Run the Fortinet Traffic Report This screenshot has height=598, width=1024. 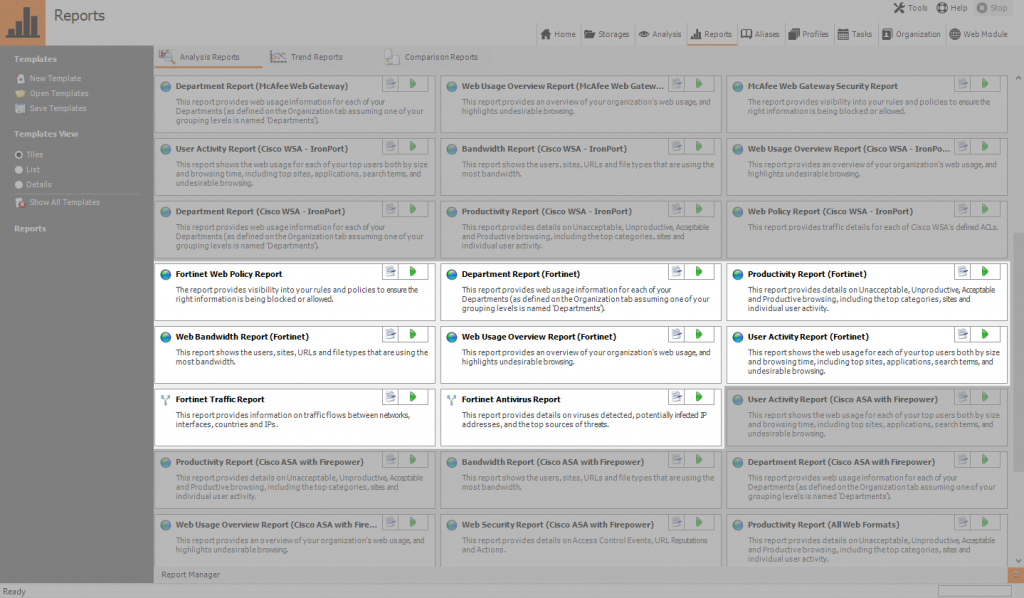click(413, 397)
